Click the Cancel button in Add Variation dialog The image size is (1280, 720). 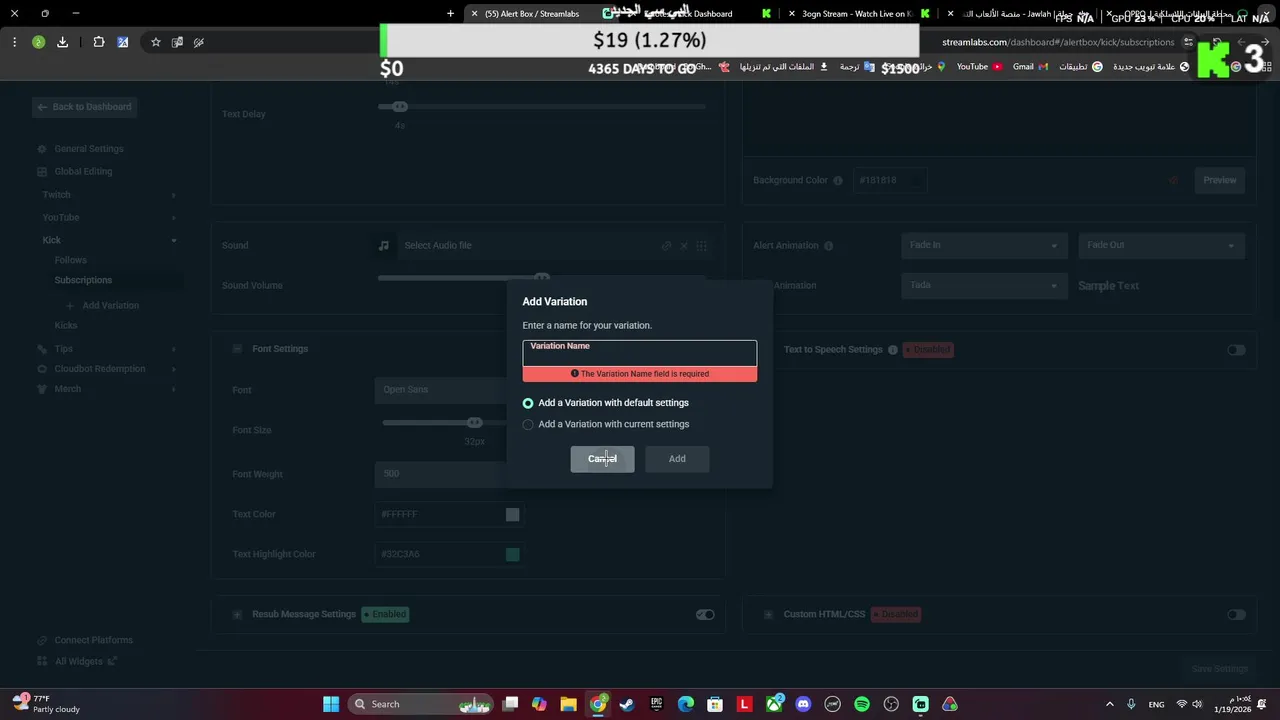pyautogui.click(x=602, y=459)
